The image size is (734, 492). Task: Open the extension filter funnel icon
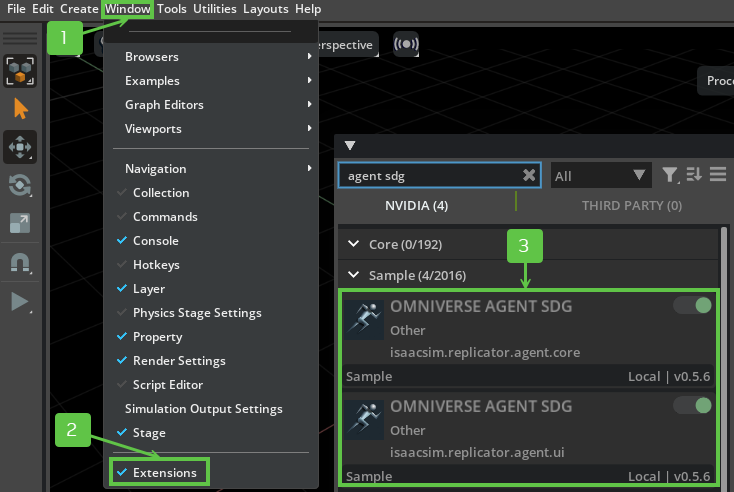[670, 175]
